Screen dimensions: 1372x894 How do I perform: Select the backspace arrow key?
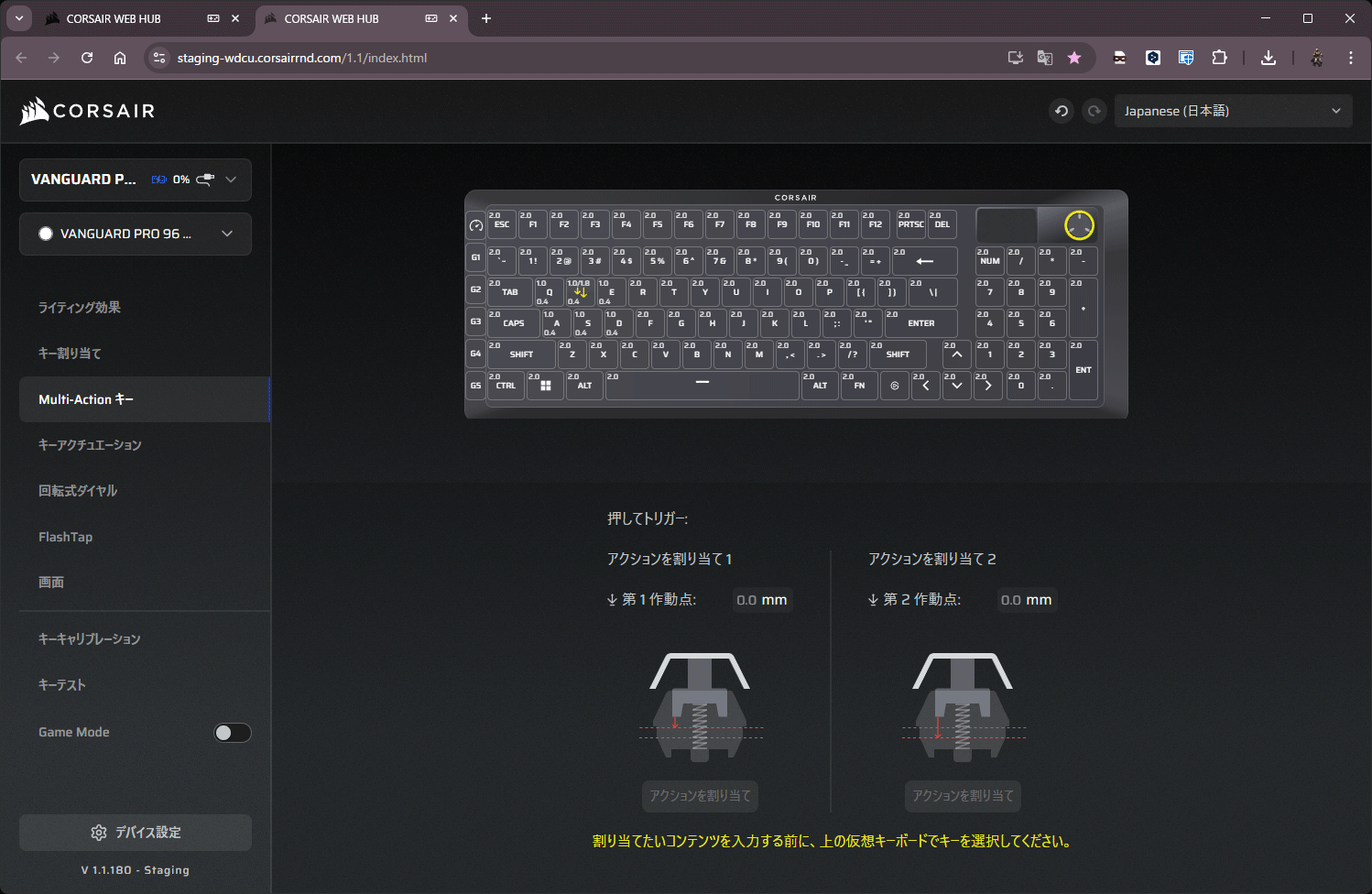(x=924, y=261)
